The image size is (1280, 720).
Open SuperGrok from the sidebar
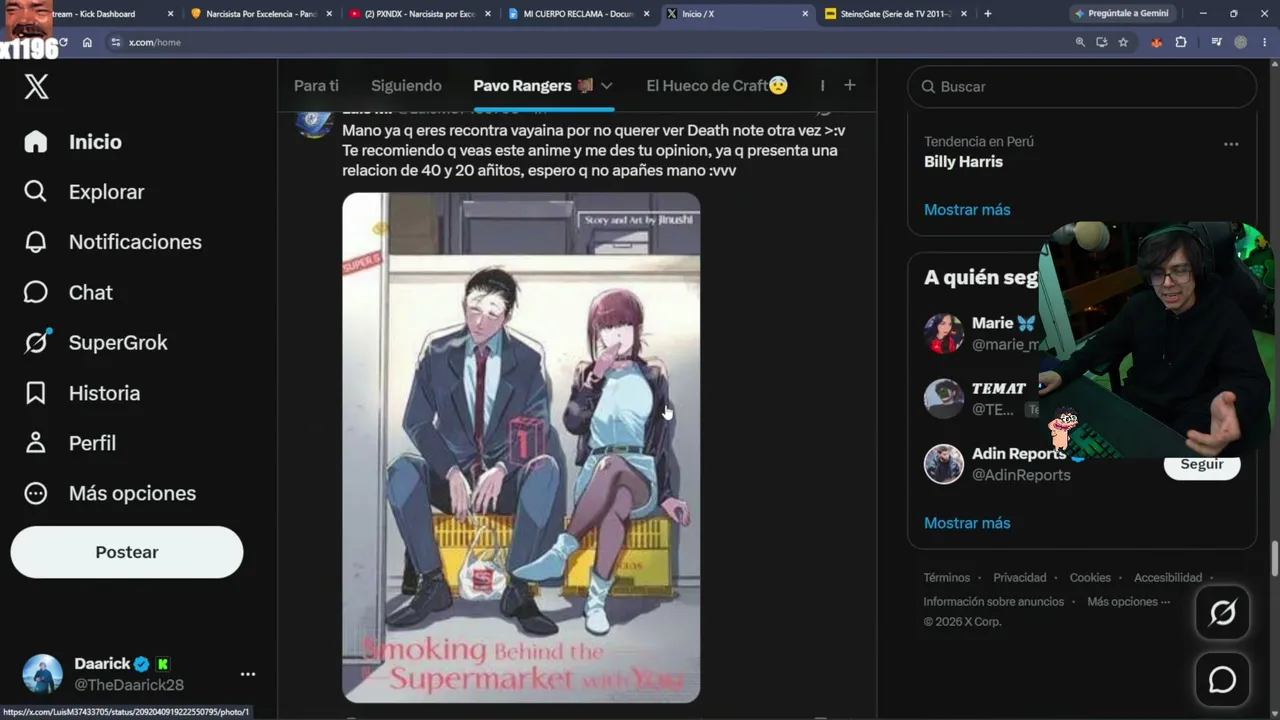point(96,343)
